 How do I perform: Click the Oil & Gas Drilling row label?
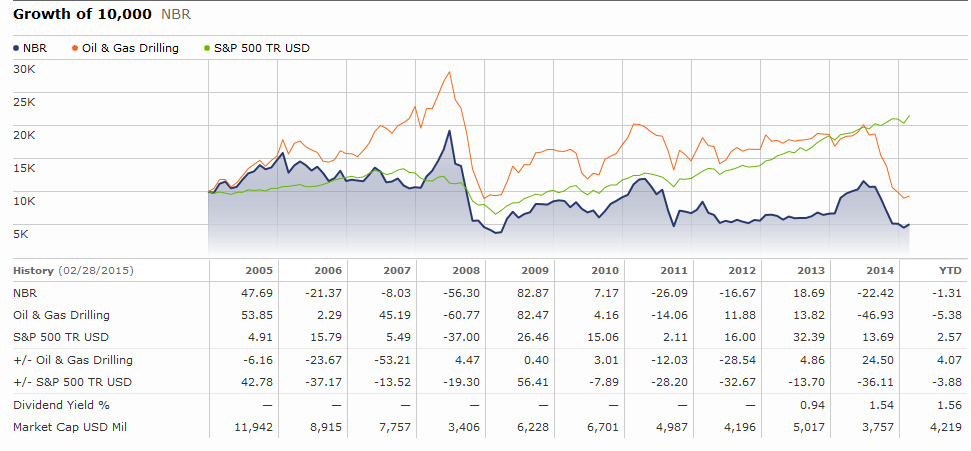pyautogui.click(x=61, y=315)
